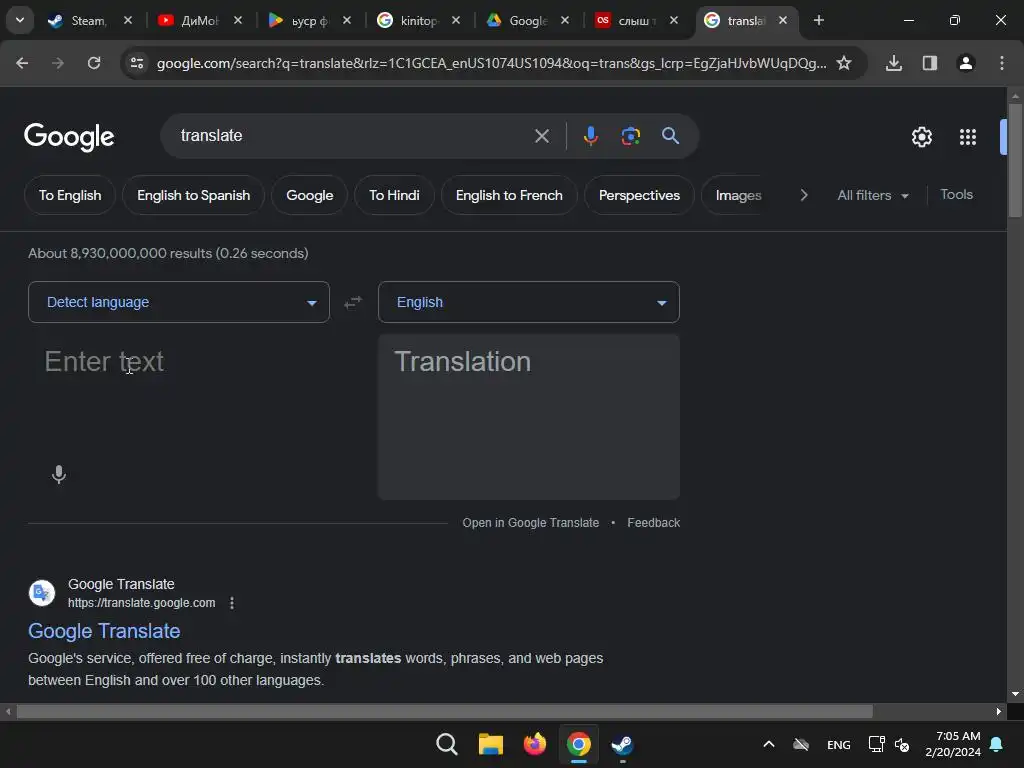Select the To English chip
Image resolution: width=1024 pixels, height=768 pixels.
(70, 195)
